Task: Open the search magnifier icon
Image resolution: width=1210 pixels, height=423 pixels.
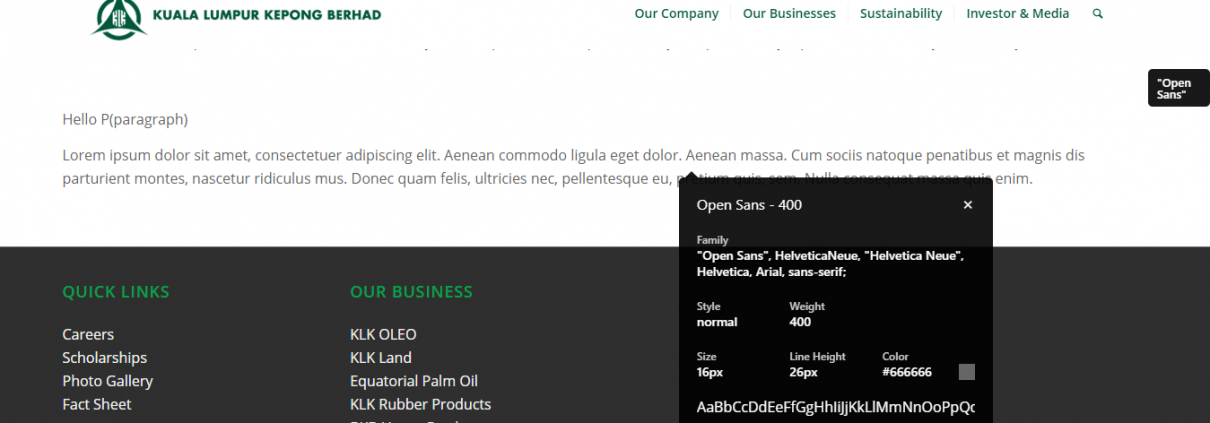Action: point(1098,14)
